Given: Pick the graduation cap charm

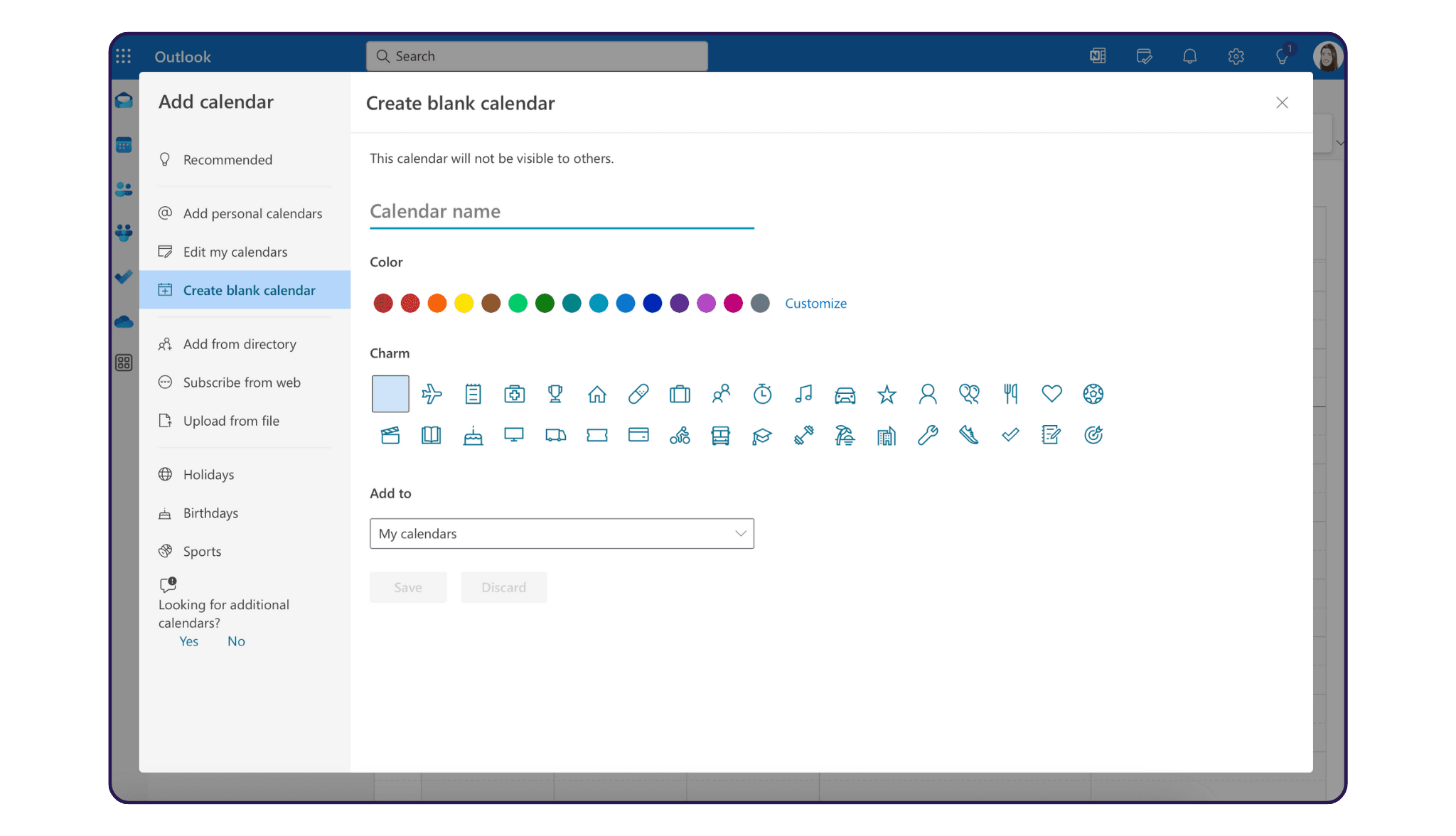Looking at the screenshot, I should (762, 435).
